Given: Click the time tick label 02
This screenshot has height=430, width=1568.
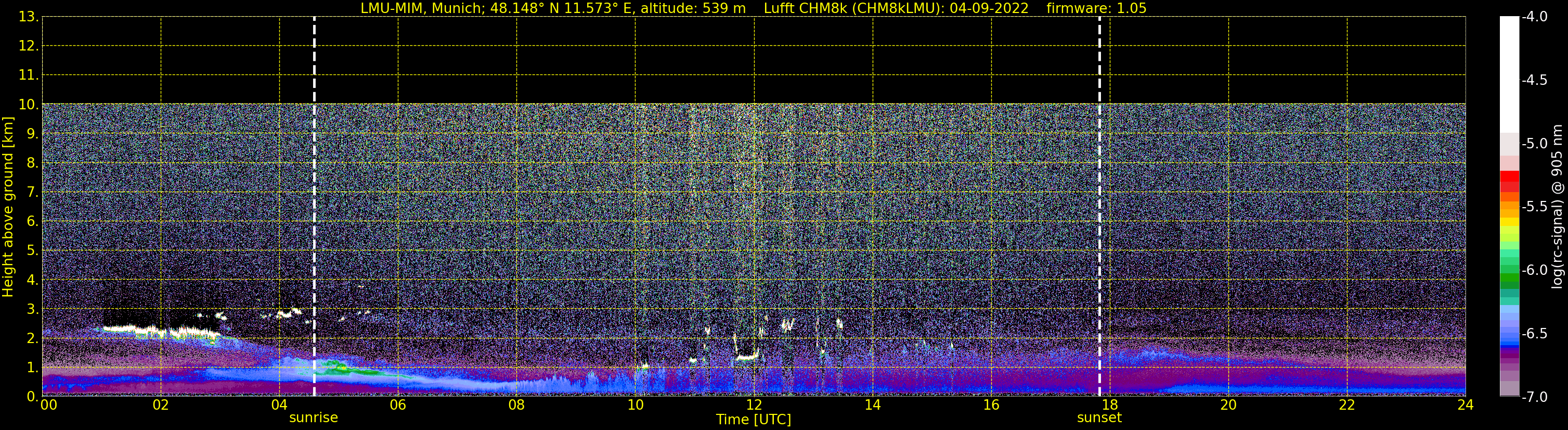Looking at the screenshot, I should pos(161,405).
